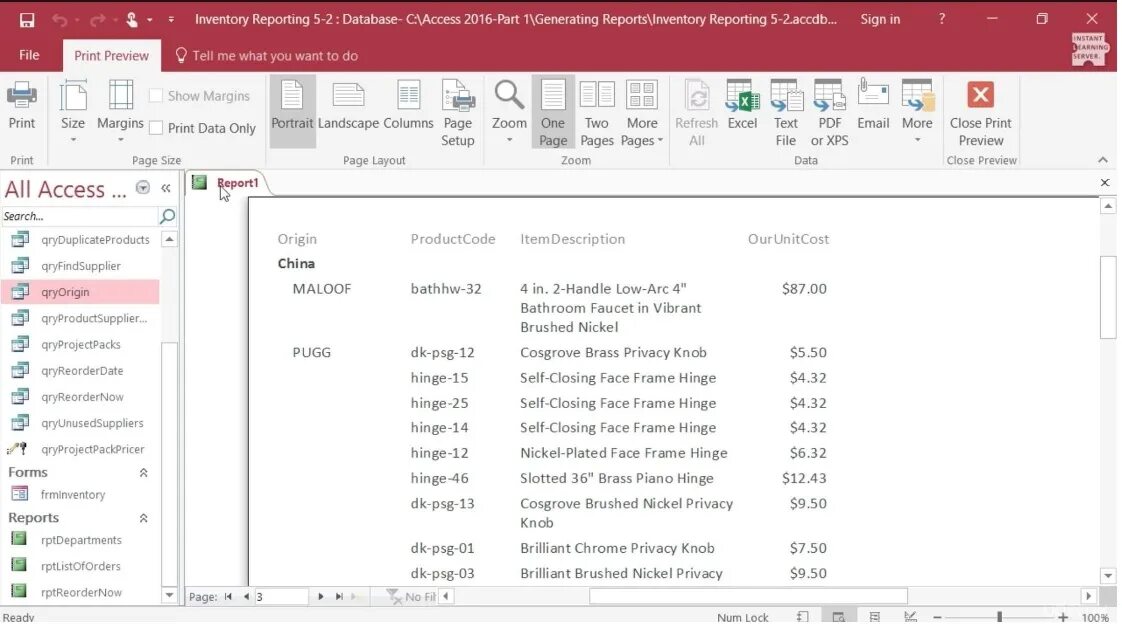Click the Undo icon
Image resolution: width=1122 pixels, height=626 pixels.
(x=59, y=20)
